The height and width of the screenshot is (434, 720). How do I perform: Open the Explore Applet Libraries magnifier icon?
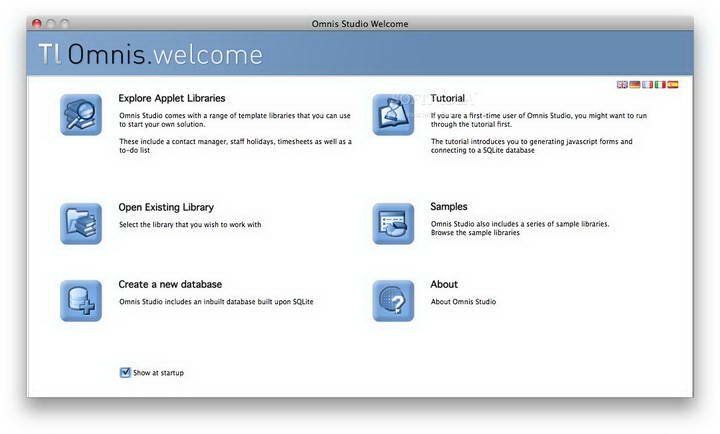pyautogui.click(x=81, y=115)
